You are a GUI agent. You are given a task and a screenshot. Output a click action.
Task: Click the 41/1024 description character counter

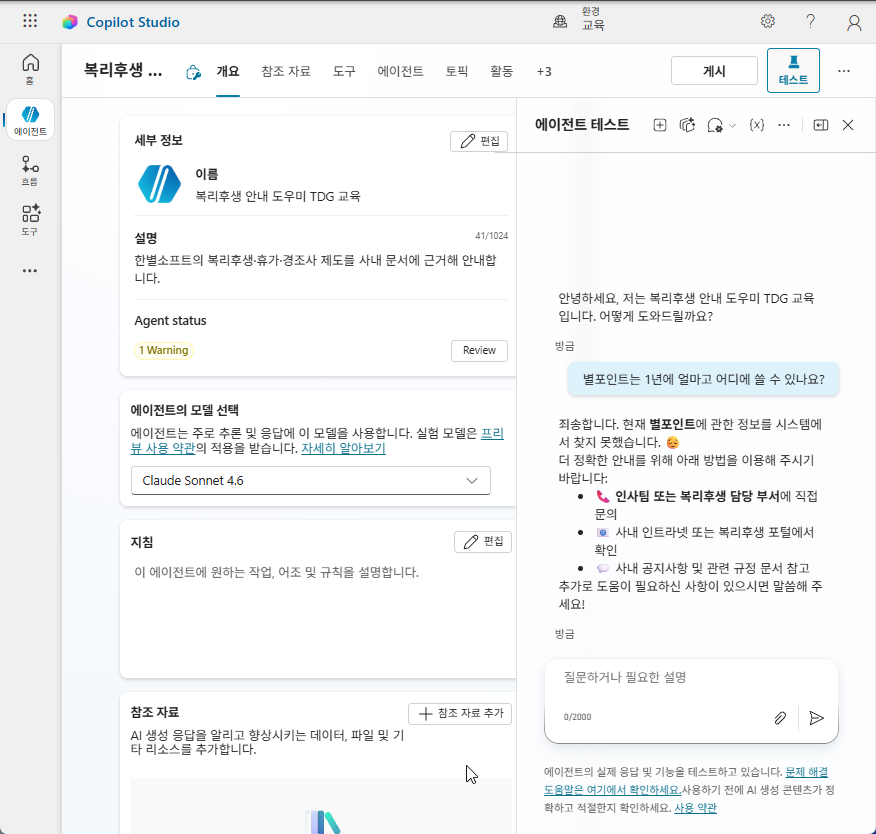(x=492, y=236)
